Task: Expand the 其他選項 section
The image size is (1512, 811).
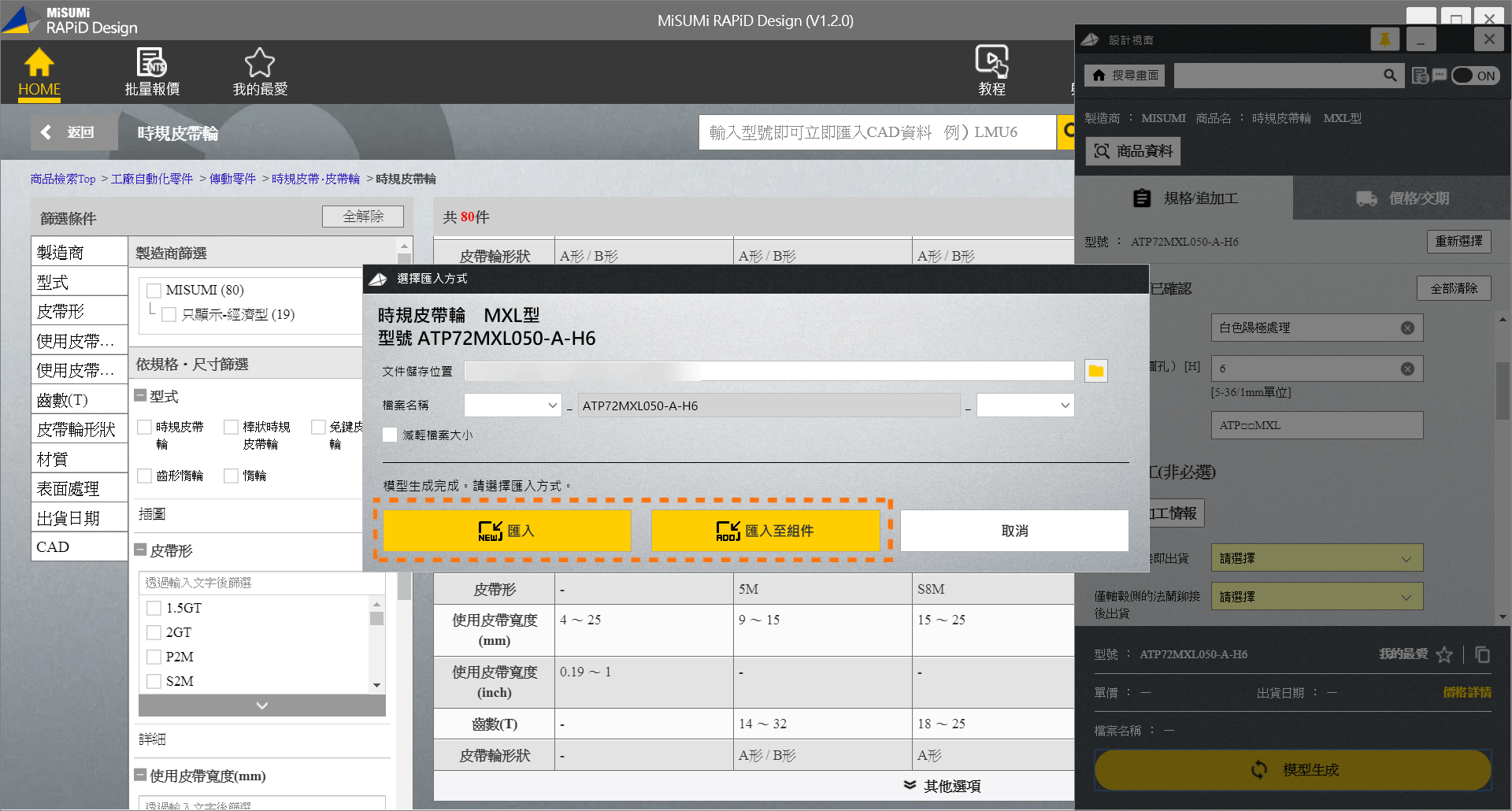Action: [942, 786]
